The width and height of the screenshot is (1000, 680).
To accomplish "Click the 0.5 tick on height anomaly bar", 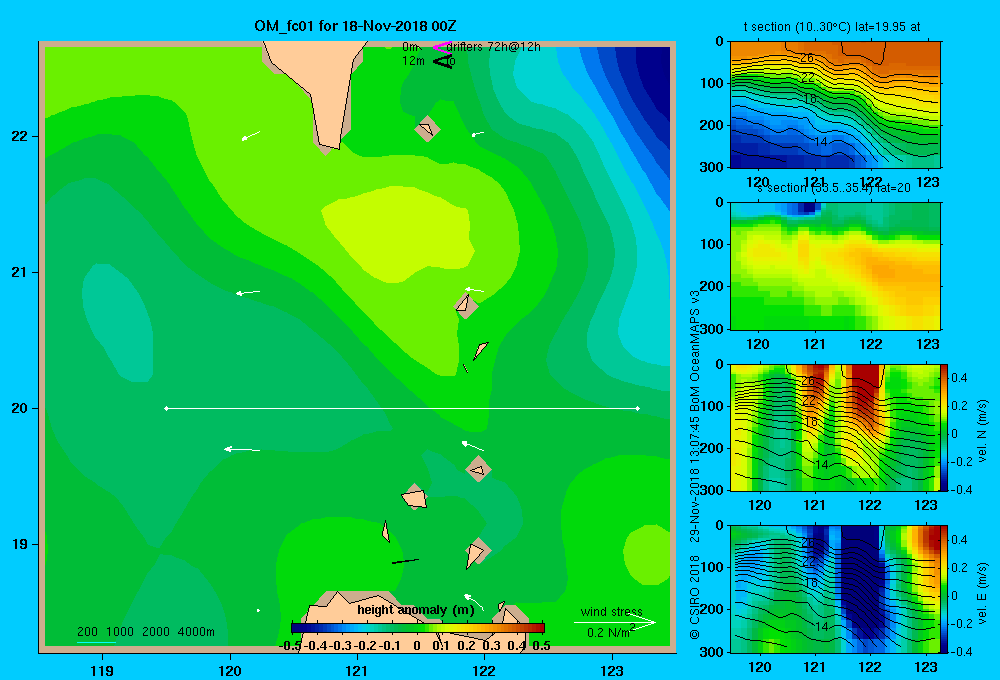I will 541,646.
